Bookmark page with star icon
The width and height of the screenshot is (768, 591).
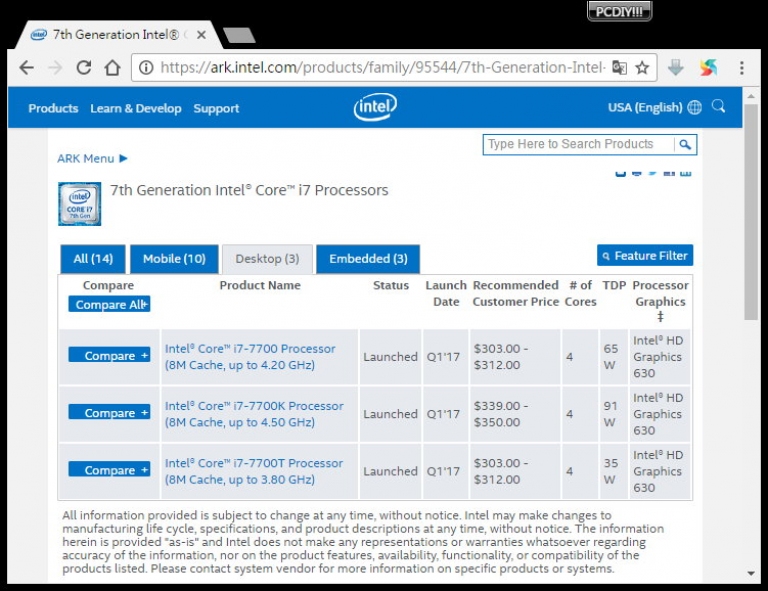click(642, 68)
